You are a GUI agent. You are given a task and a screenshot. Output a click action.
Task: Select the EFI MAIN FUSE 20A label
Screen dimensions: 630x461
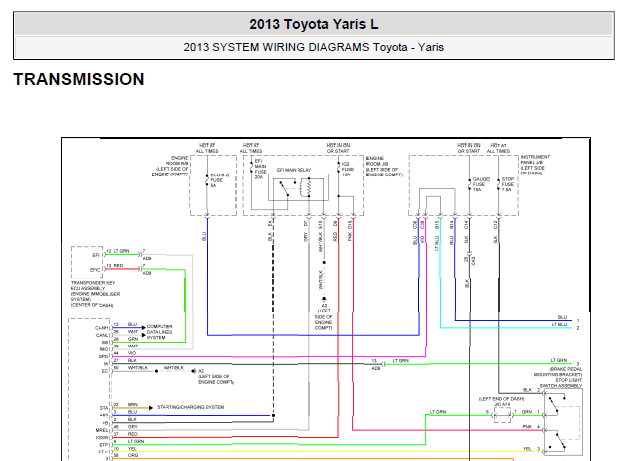click(x=260, y=169)
